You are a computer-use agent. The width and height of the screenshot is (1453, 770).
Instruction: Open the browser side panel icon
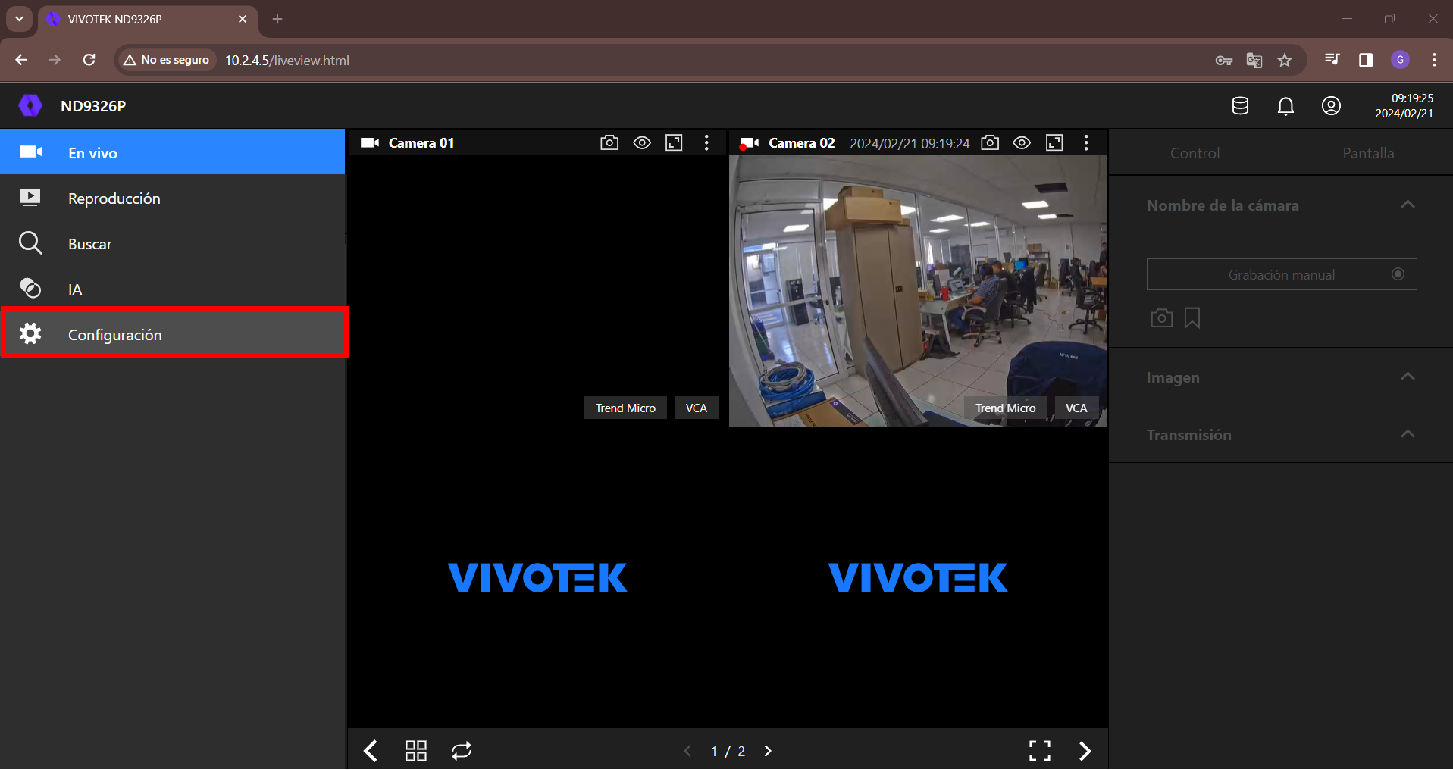(1366, 60)
